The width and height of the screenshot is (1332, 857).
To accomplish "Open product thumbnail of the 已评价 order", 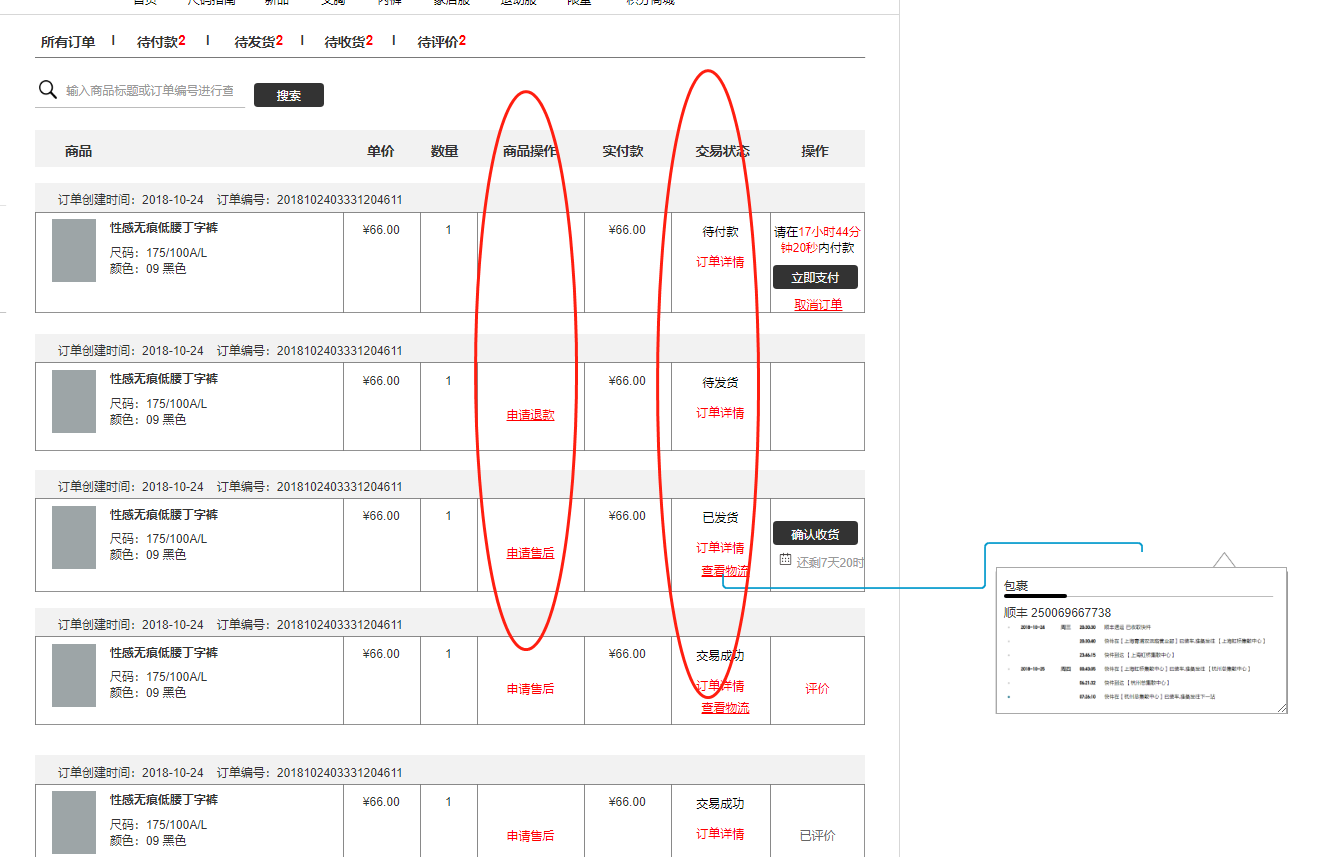I will (74, 822).
